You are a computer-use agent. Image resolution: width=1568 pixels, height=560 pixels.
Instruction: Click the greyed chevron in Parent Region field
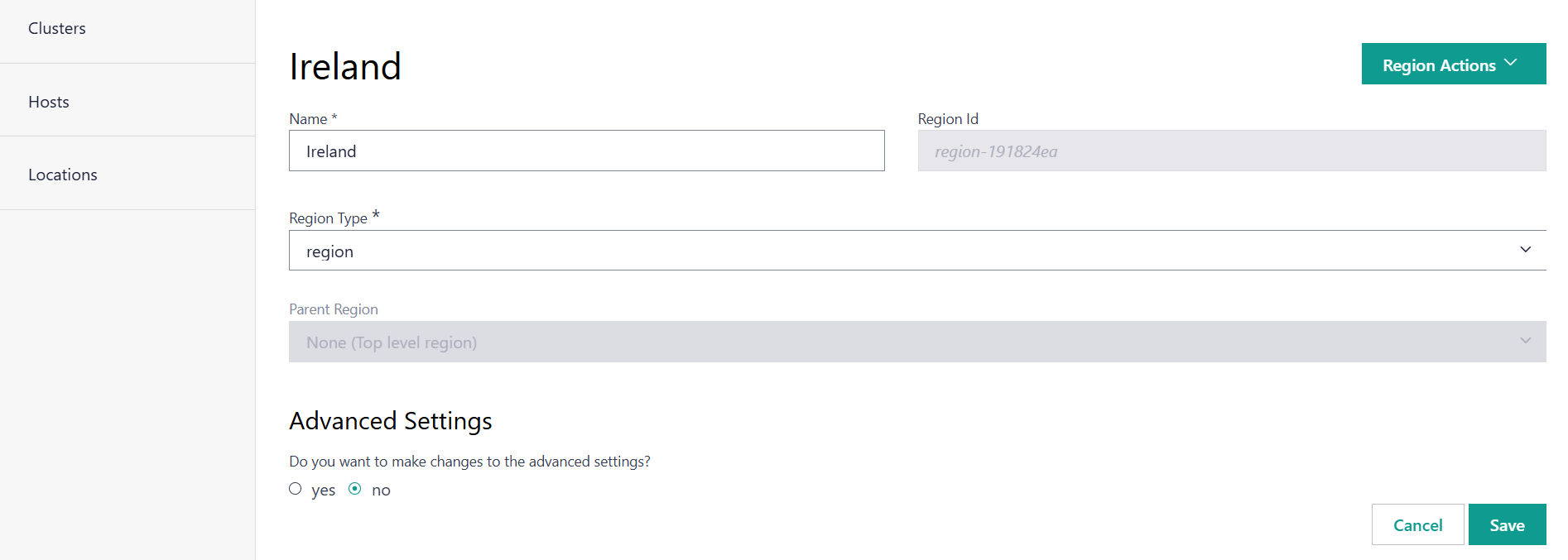click(x=1525, y=341)
